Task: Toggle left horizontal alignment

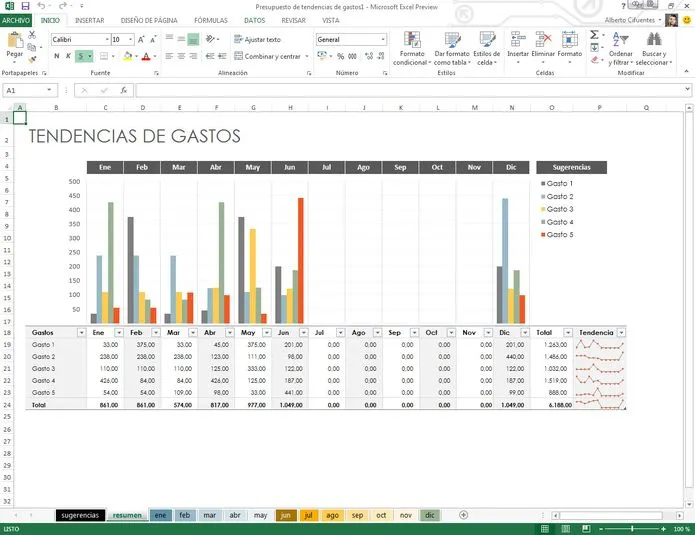Action: point(169,56)
